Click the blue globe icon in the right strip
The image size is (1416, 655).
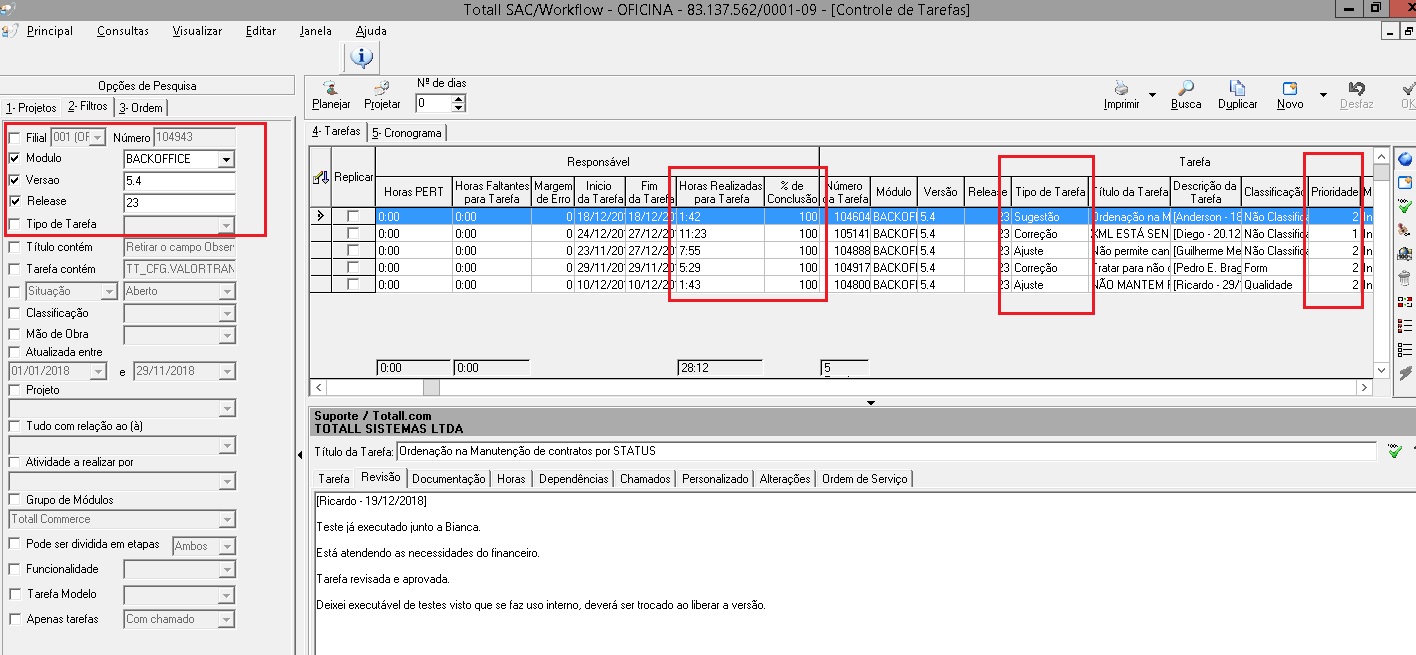(x=1405, y=160)
